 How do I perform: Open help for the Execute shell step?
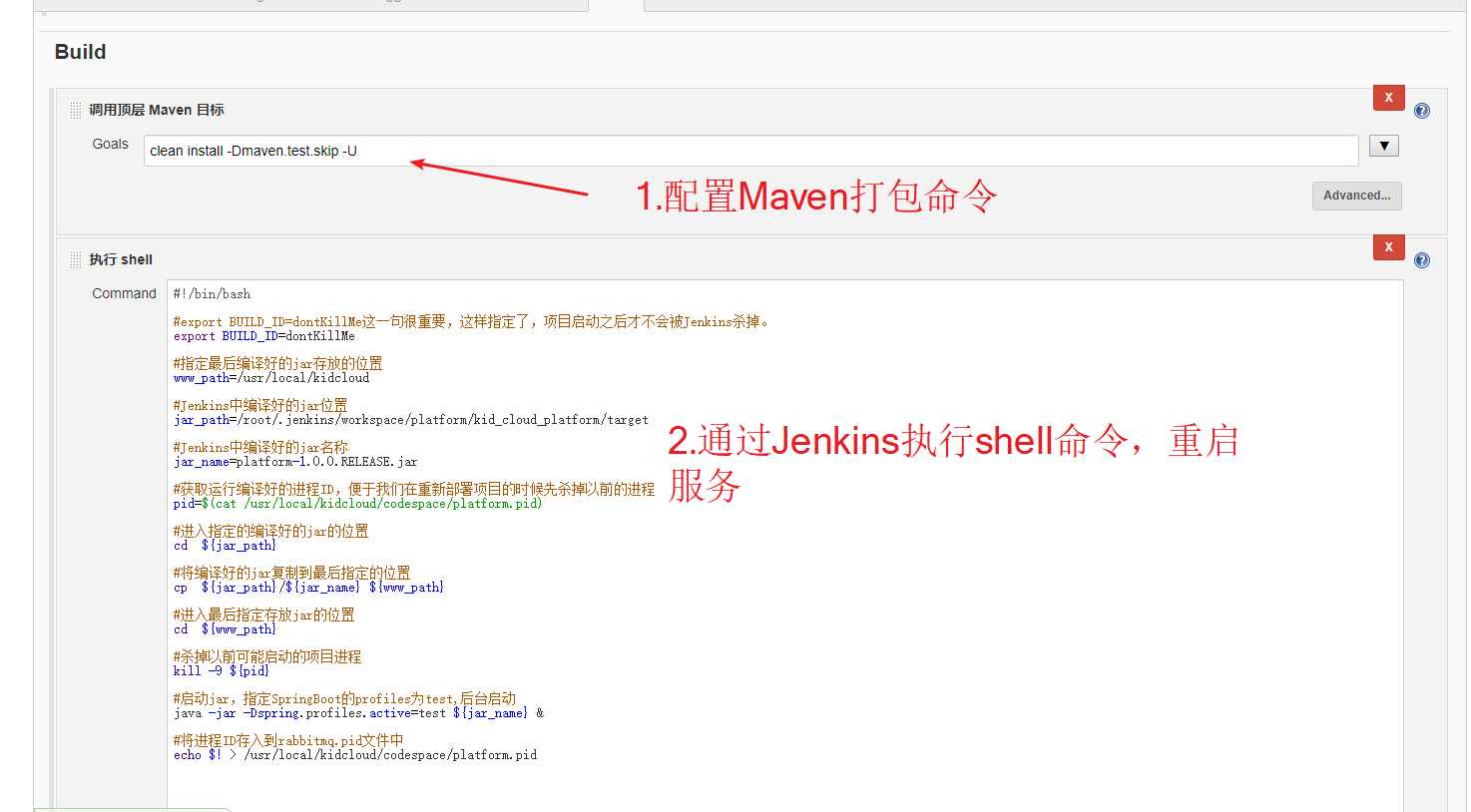coord(1422,260)
